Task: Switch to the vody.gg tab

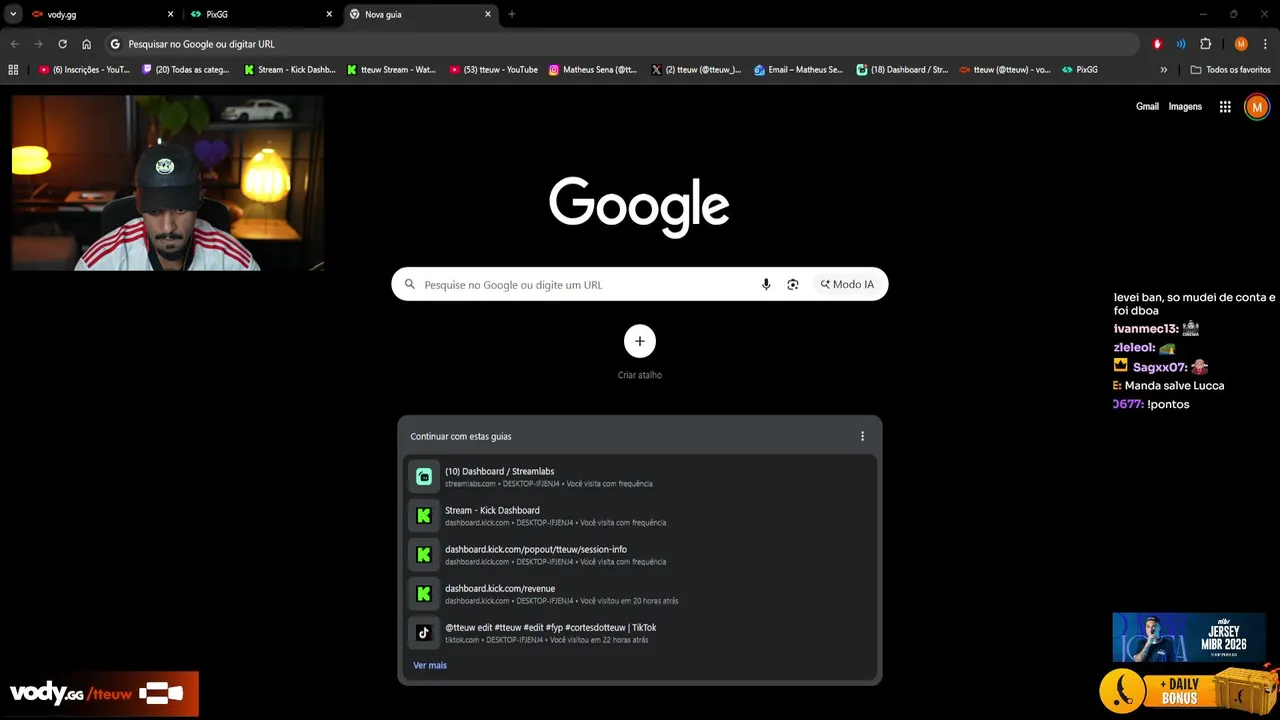Action: [x=101, y=14]
